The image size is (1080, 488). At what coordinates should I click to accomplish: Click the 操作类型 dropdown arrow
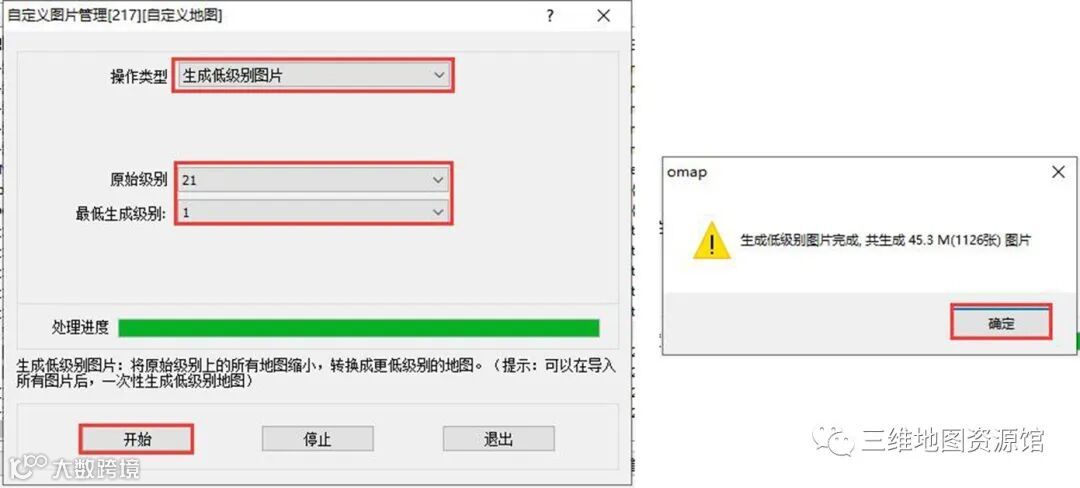439,76
